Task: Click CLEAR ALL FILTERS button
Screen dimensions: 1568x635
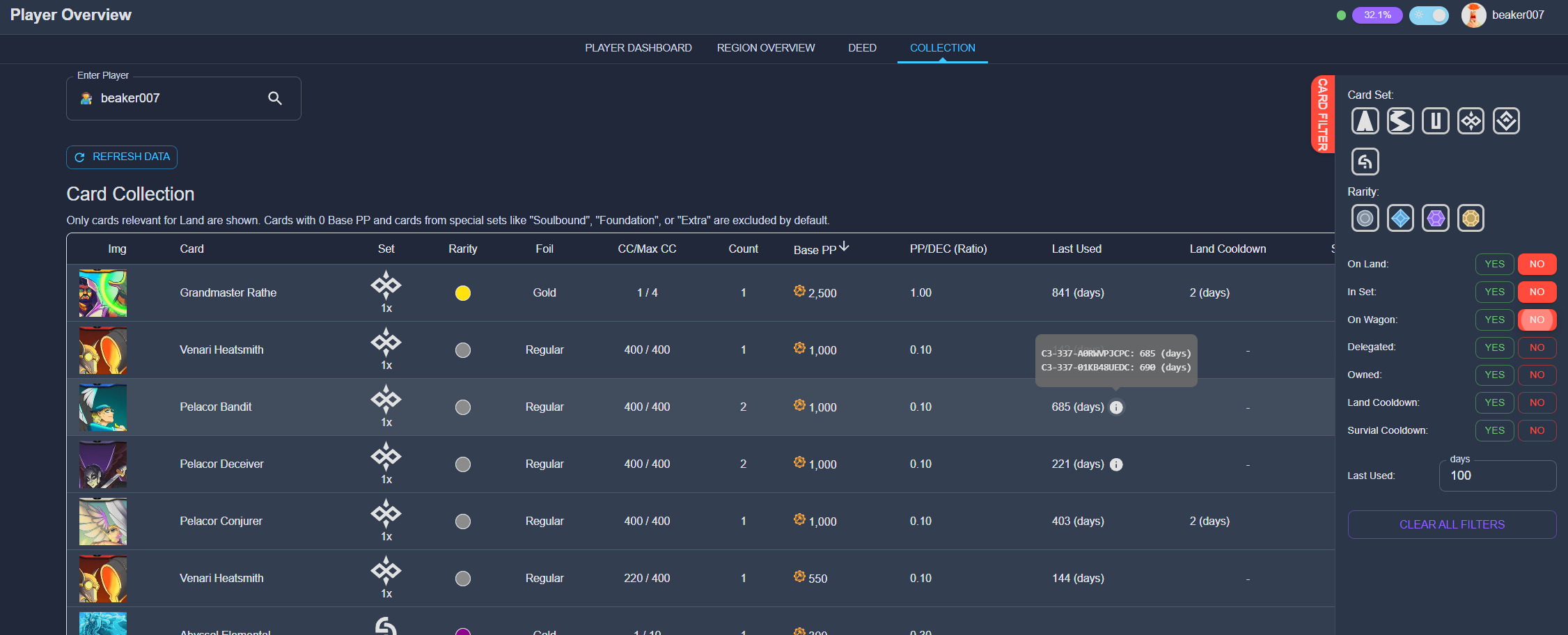Action: 1452,524
